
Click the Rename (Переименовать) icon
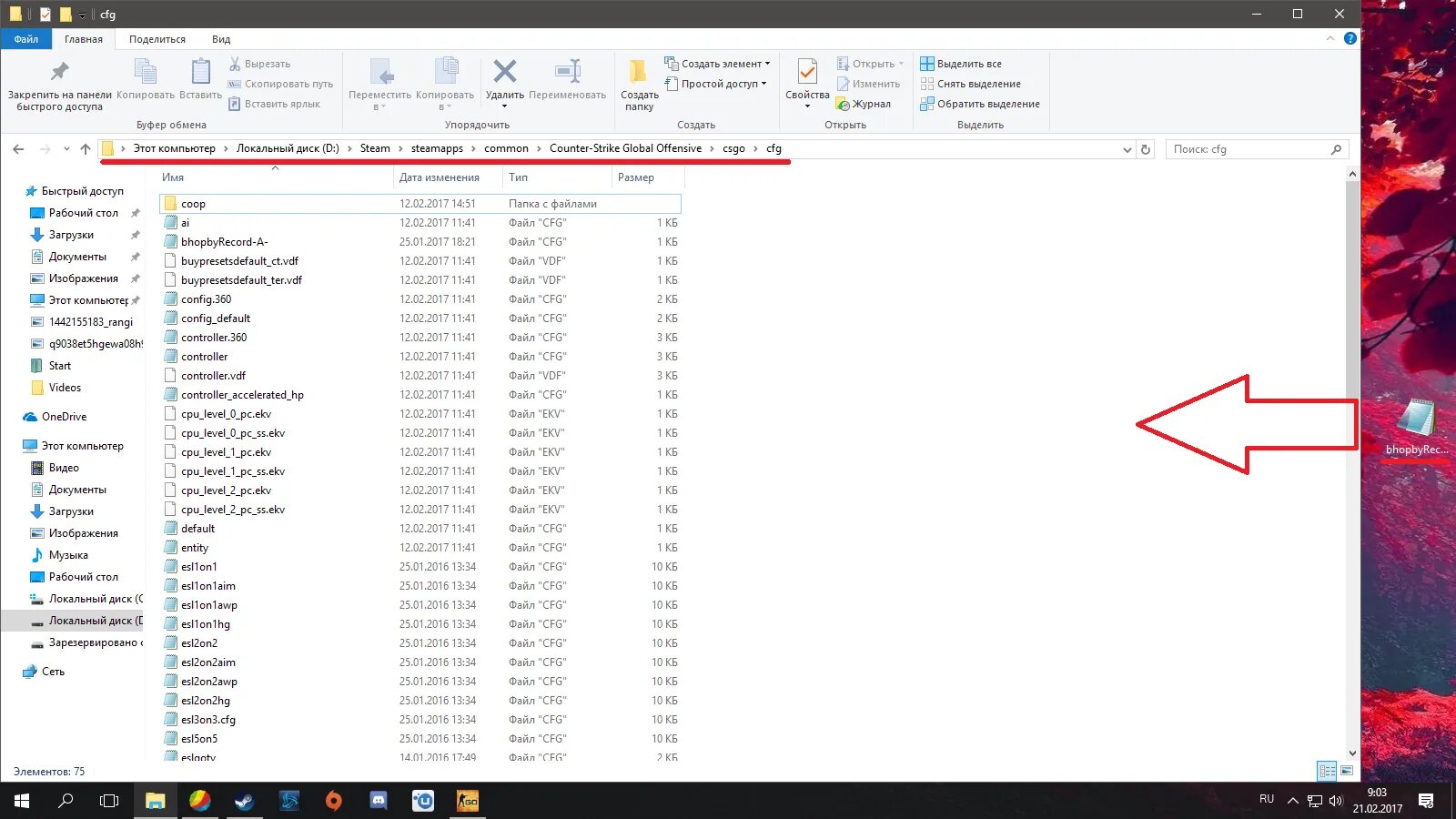click(x=568, y=71)
